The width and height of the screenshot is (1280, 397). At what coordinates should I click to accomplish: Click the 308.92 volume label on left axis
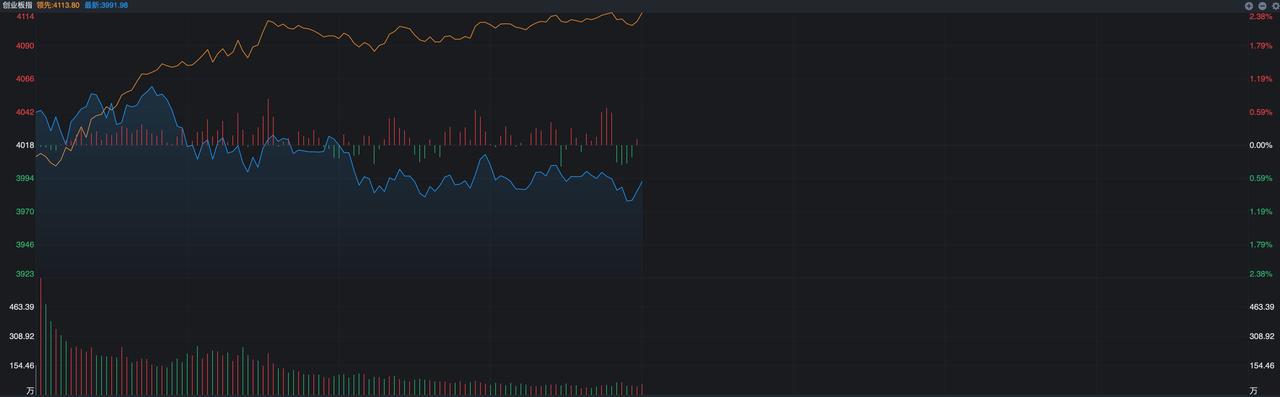(22, 337)
